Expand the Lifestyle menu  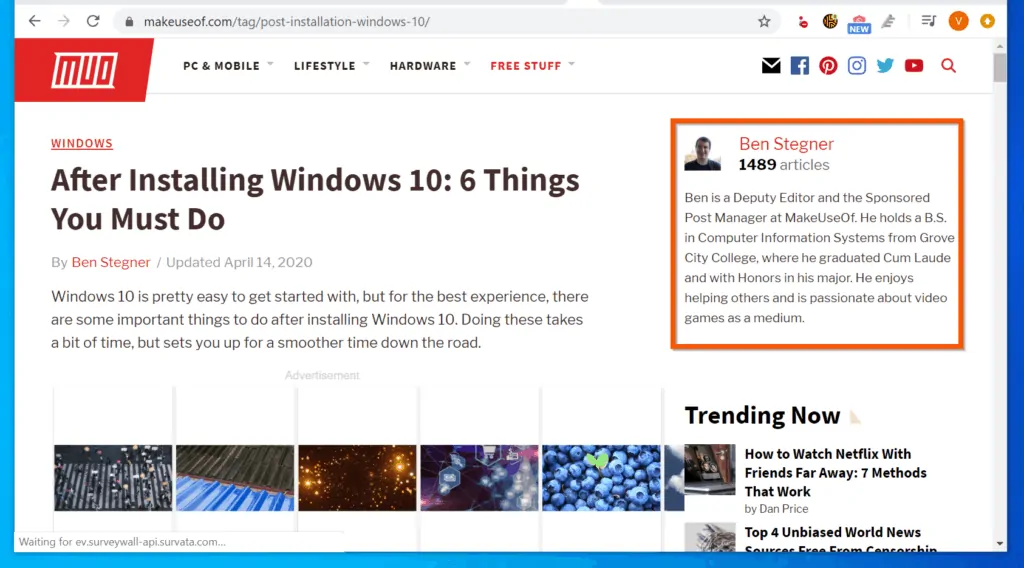point(331,66)
